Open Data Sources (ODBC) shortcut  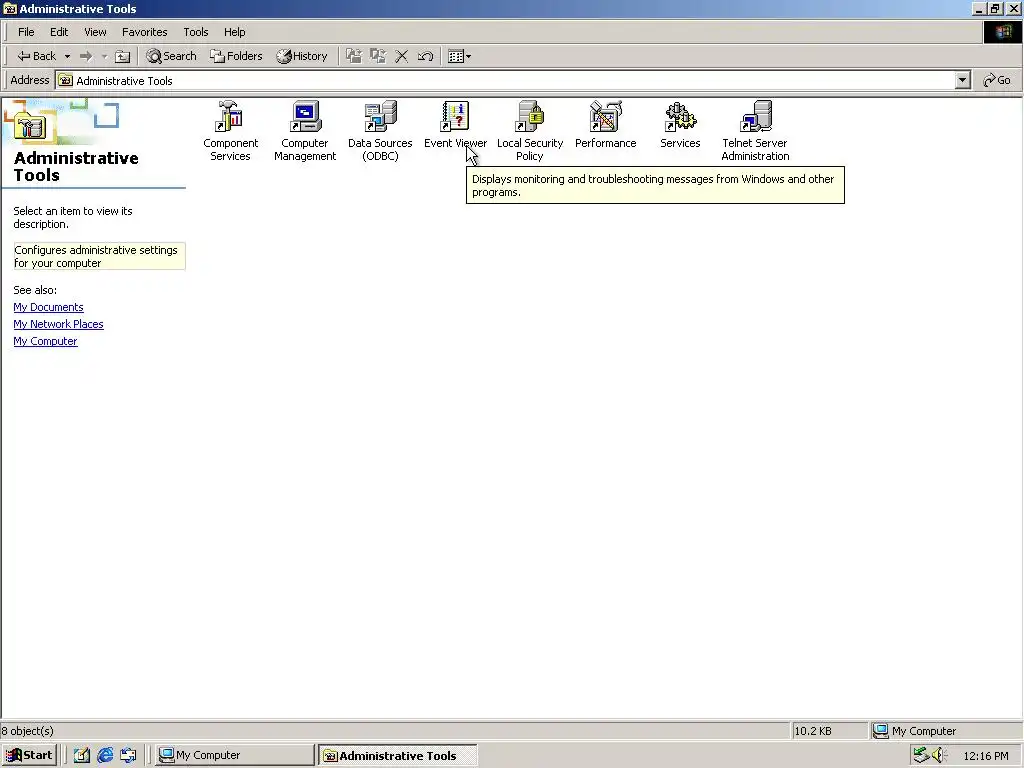380,131
